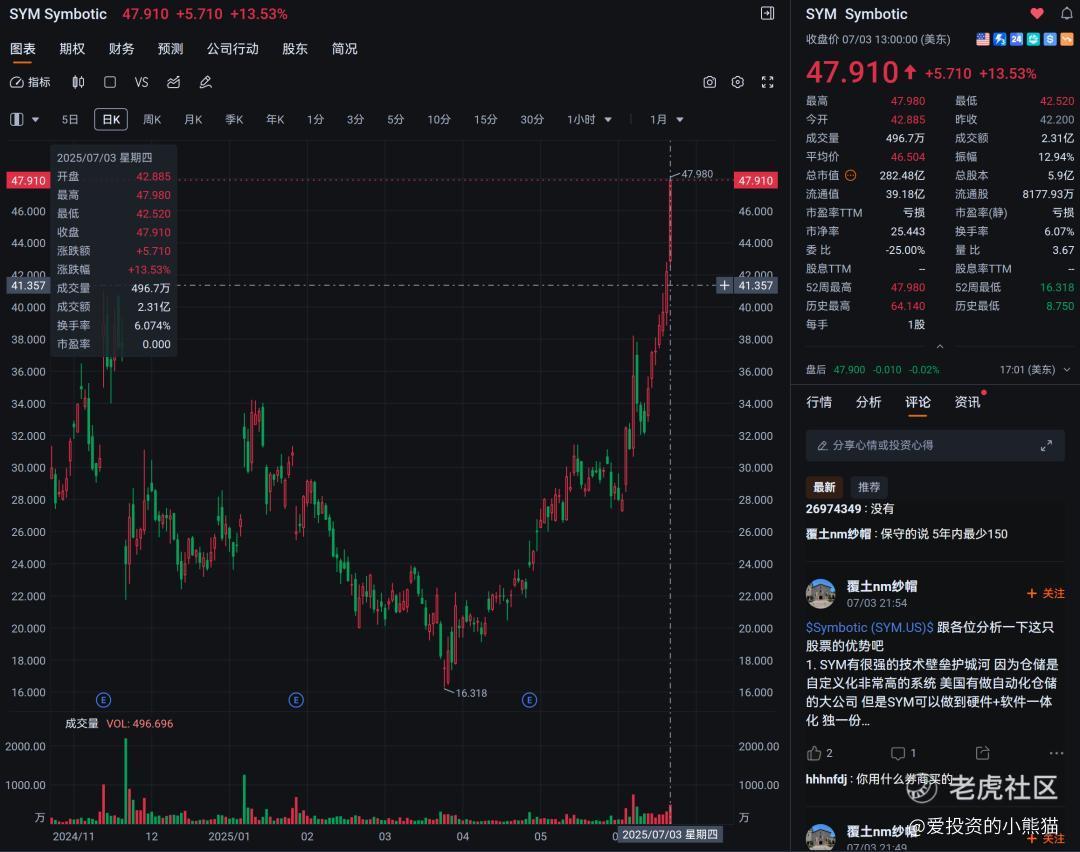Select 30分 chart interval
The width and height of the screenshot is (1080, 852).
point(532,119)
